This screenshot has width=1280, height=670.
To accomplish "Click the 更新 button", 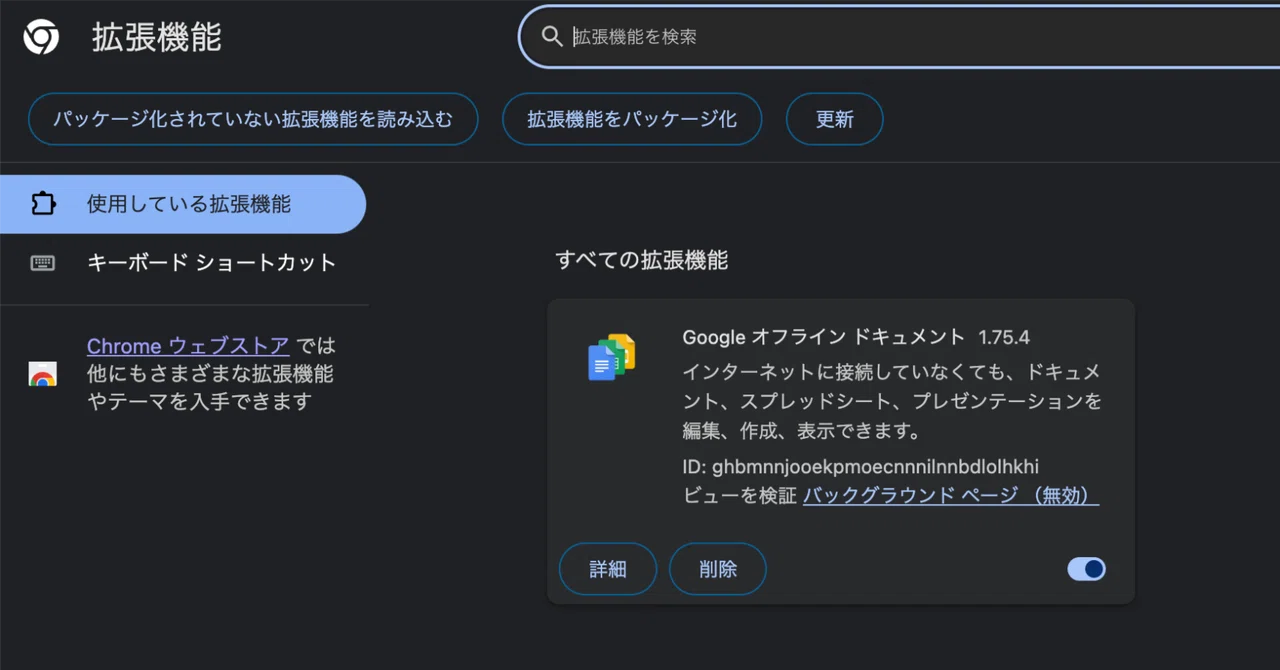I will (835, 119).
